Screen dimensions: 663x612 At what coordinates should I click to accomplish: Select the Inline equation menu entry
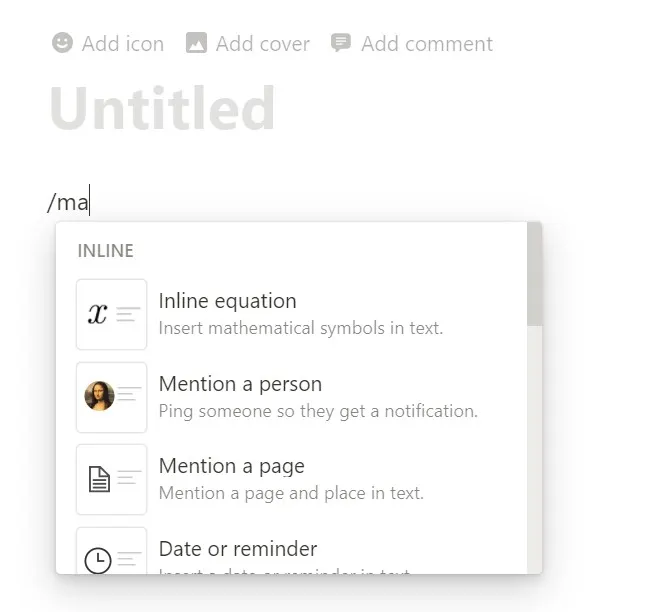point(227,301)
